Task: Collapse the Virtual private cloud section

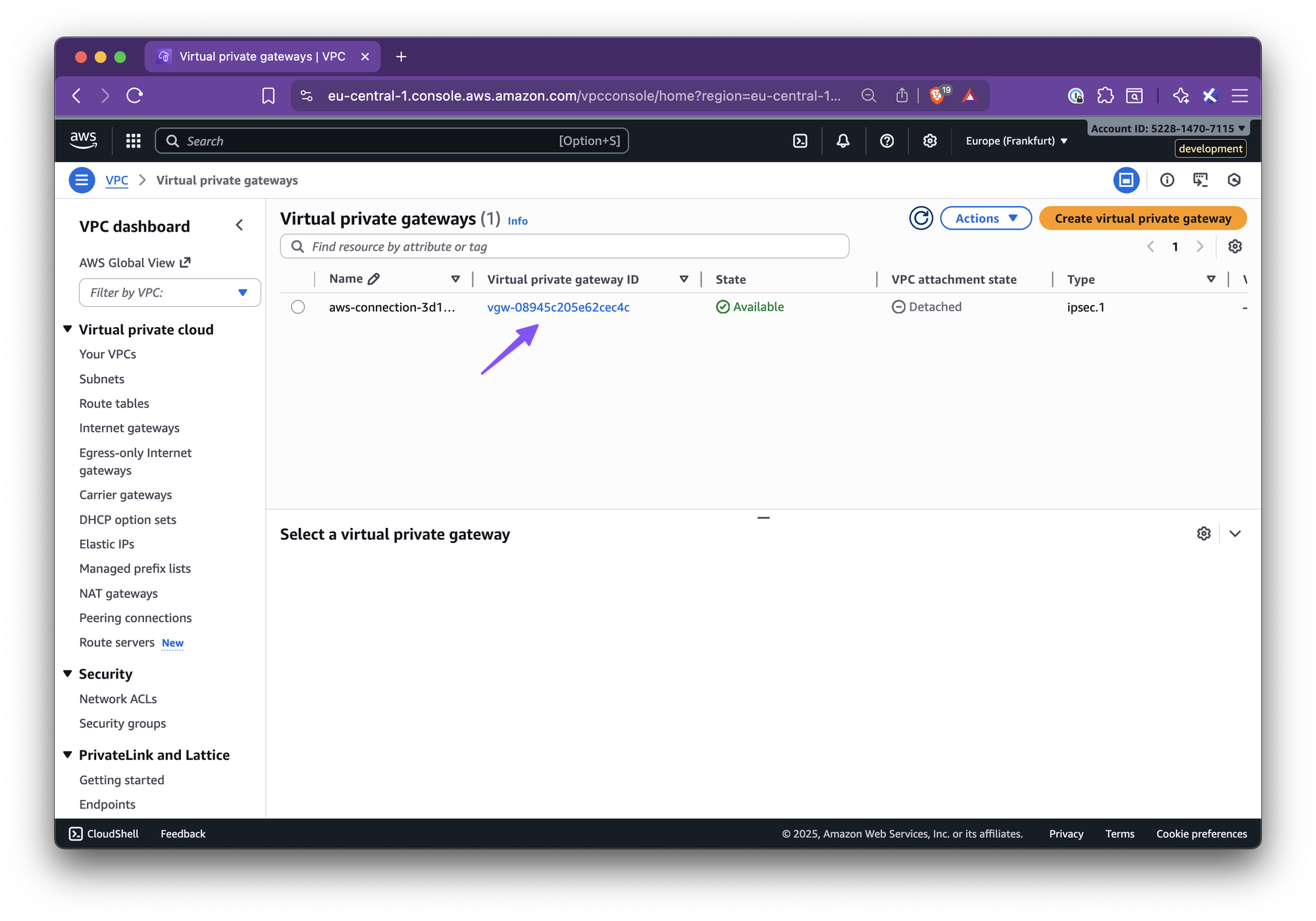Action: pos(68,329)
